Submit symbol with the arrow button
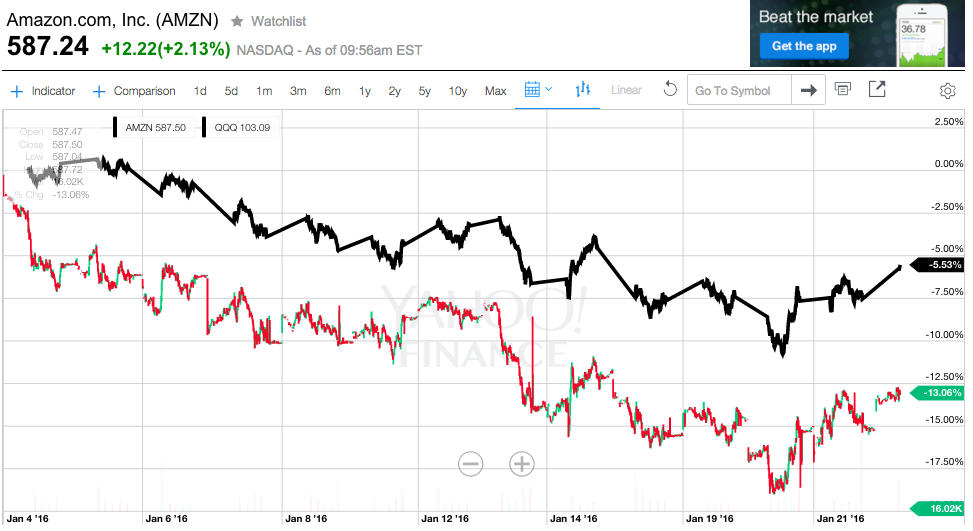 [809, 91]
